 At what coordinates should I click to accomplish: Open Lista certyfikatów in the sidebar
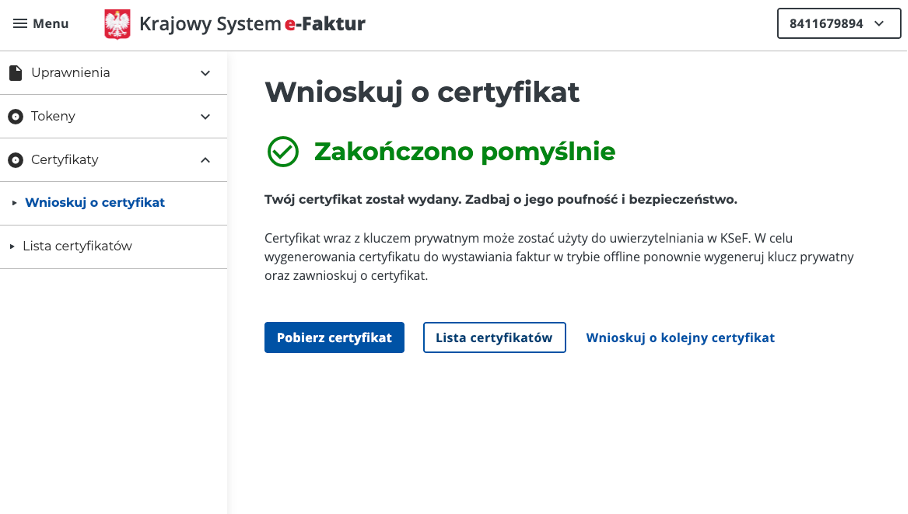[x=77, y=246]
